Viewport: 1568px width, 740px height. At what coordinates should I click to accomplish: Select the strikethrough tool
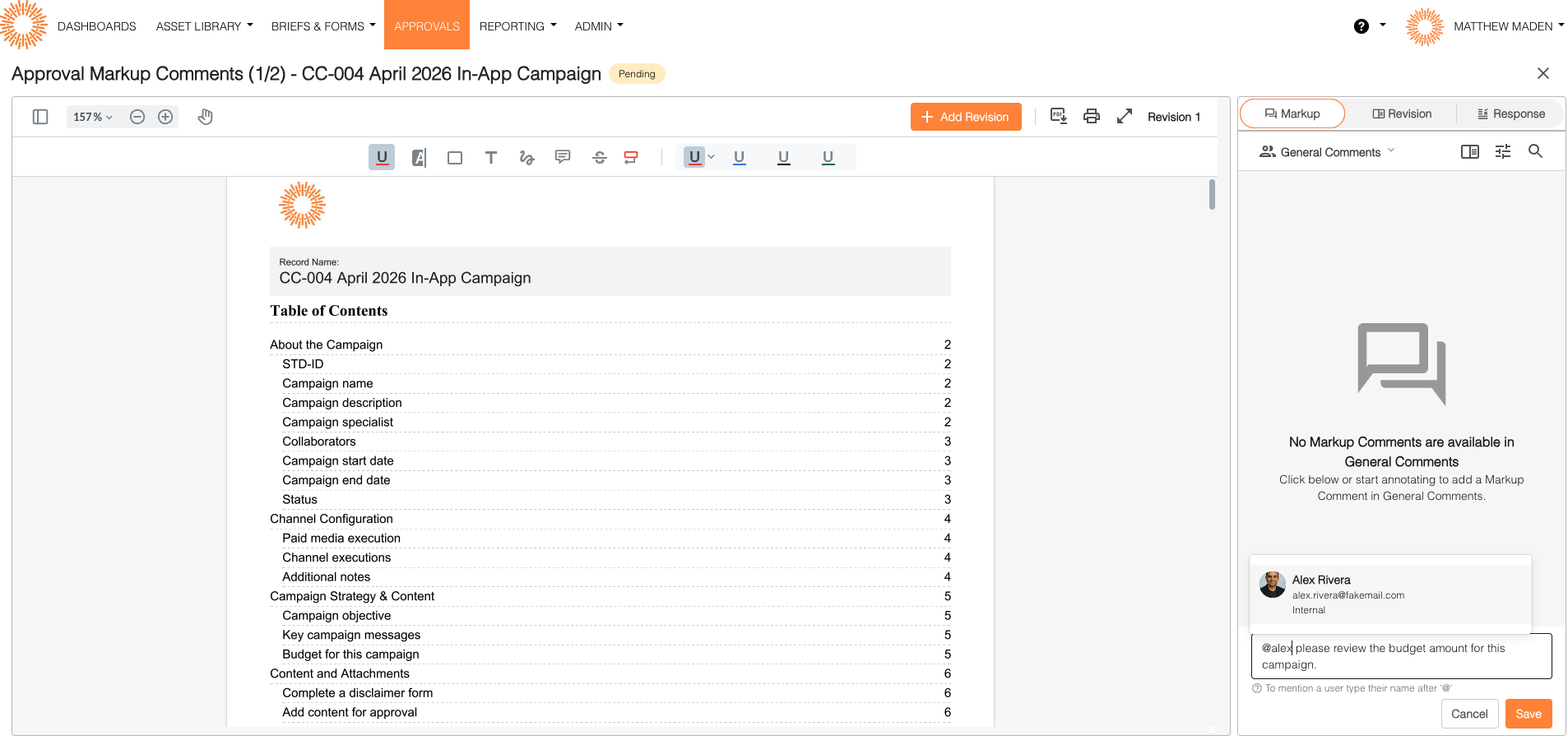coord(600,157)
